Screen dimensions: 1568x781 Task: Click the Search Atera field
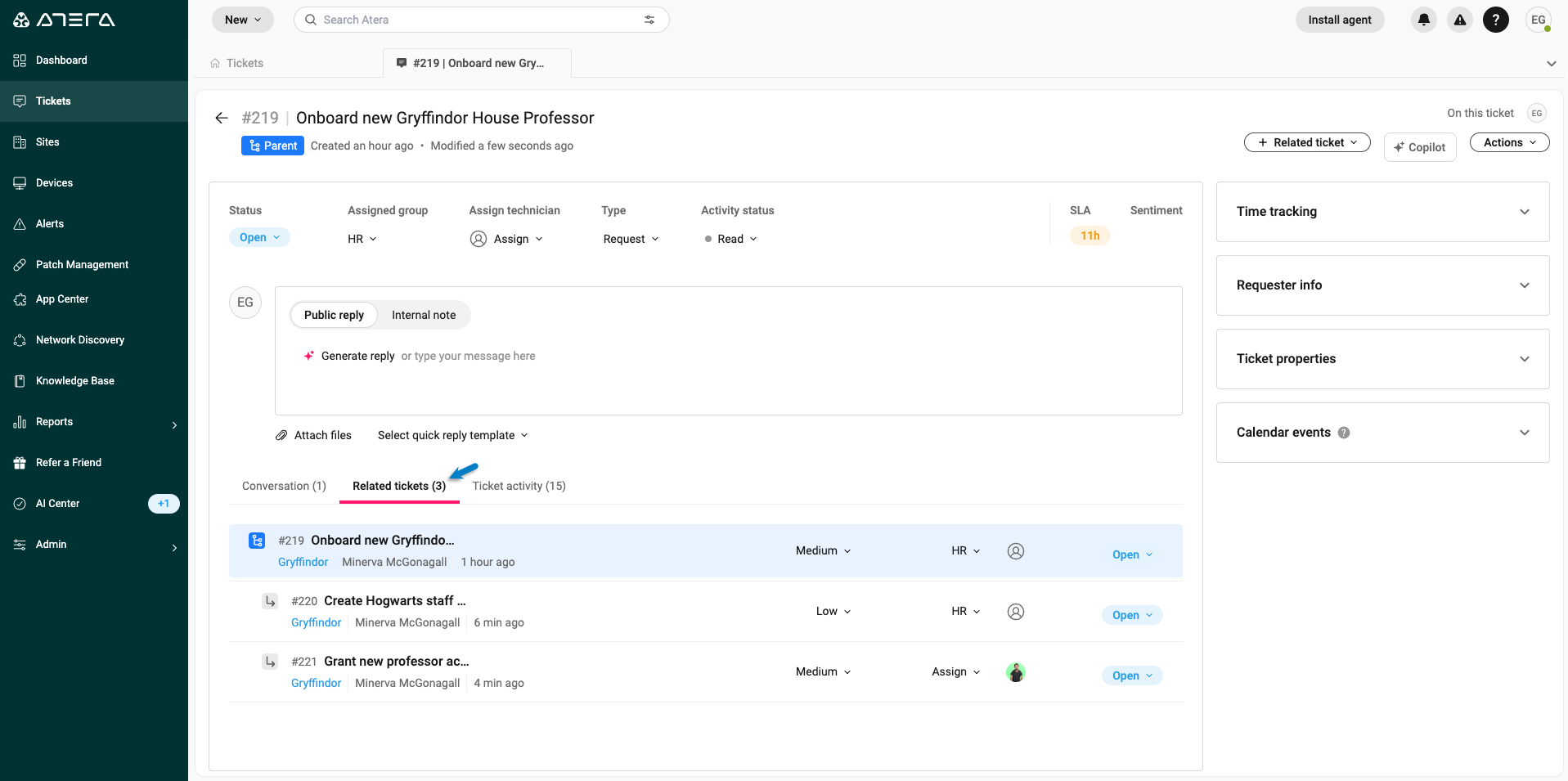click(482, 20)
